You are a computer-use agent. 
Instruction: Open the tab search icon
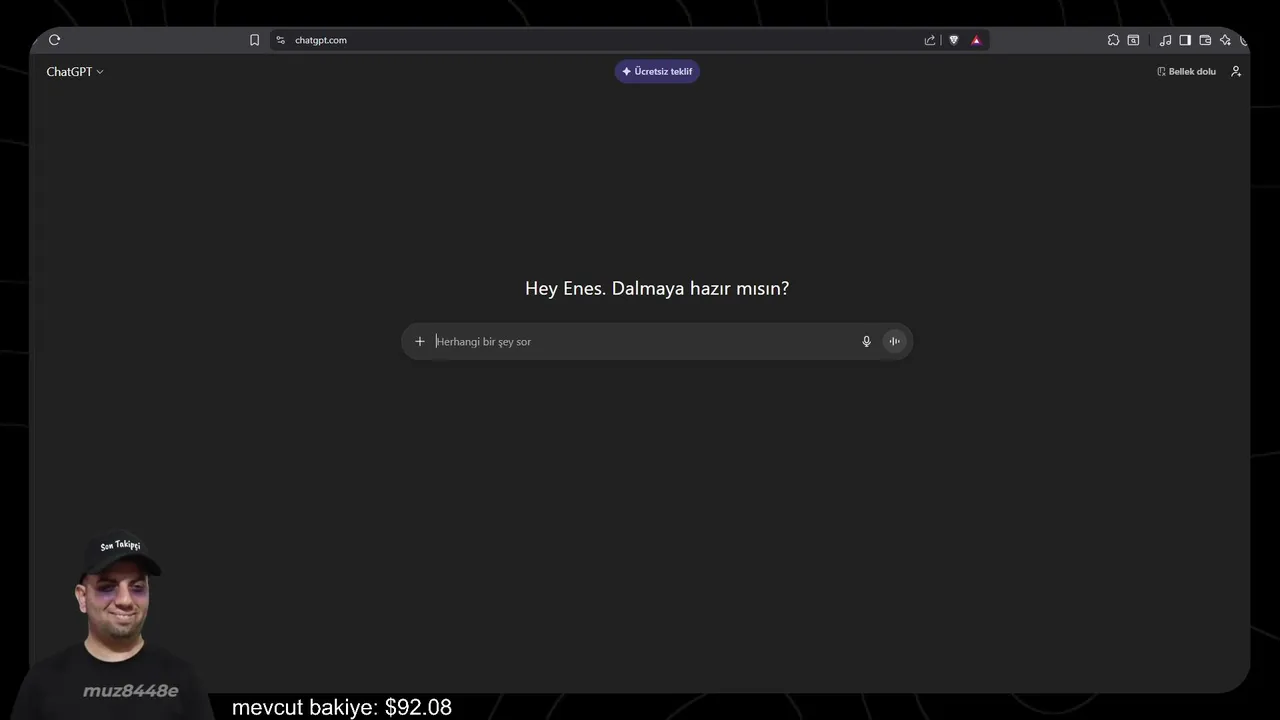[1133, 40]
